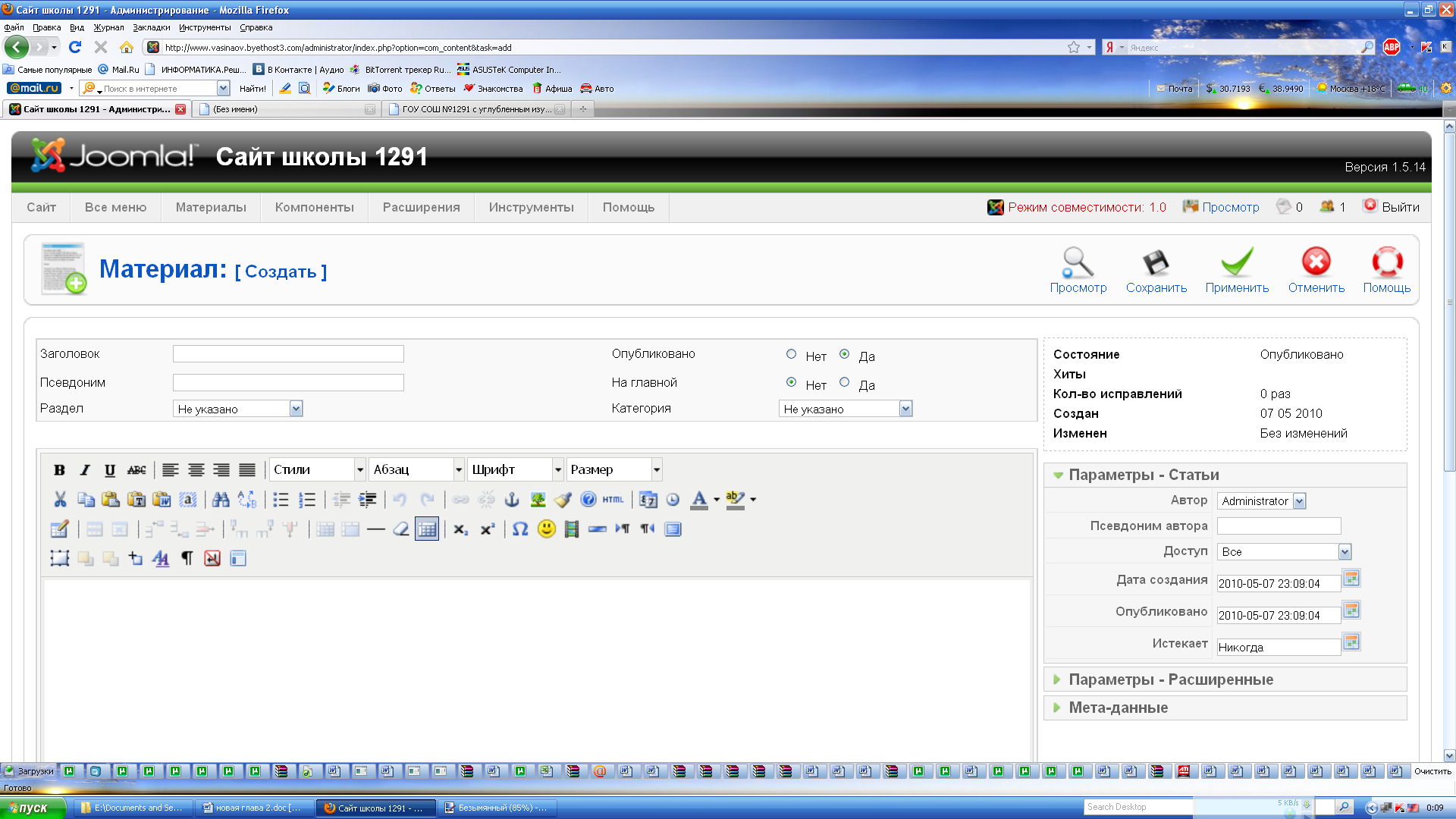
Task: Click the Apply (Применить) checkmark icon
Action: 1237,263
